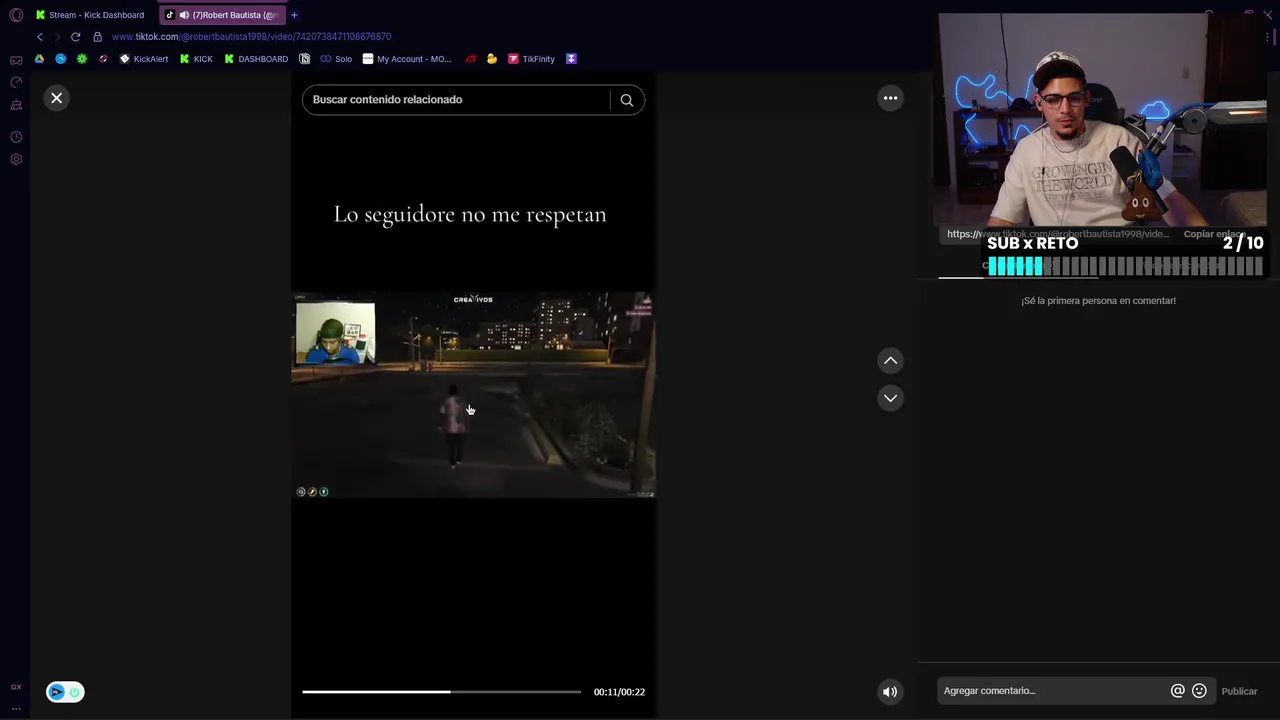Open the Solo bookmark
Image resolution: width=1280 pixels, height=720 pixels.
pos(336,59)
